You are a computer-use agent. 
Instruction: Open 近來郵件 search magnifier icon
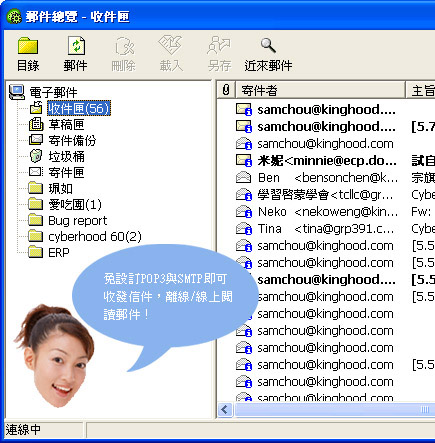(268, 46)
